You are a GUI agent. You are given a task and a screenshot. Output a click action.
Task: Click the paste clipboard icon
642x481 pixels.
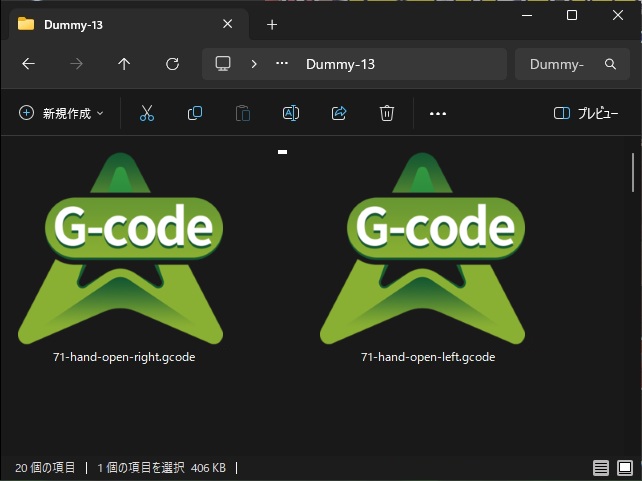tap(243, 113)
